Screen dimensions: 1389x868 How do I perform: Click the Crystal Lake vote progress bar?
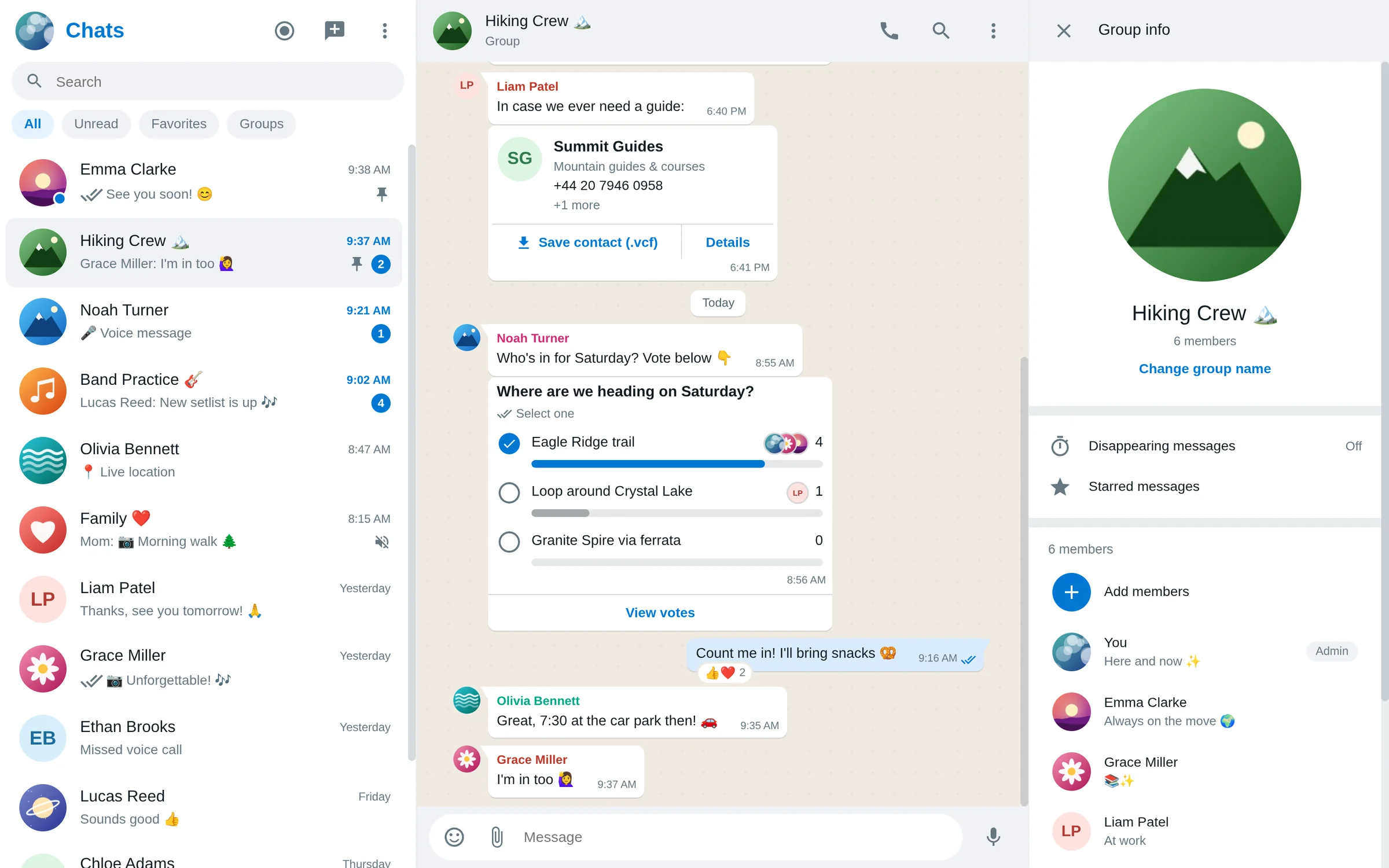pos(677,513)
